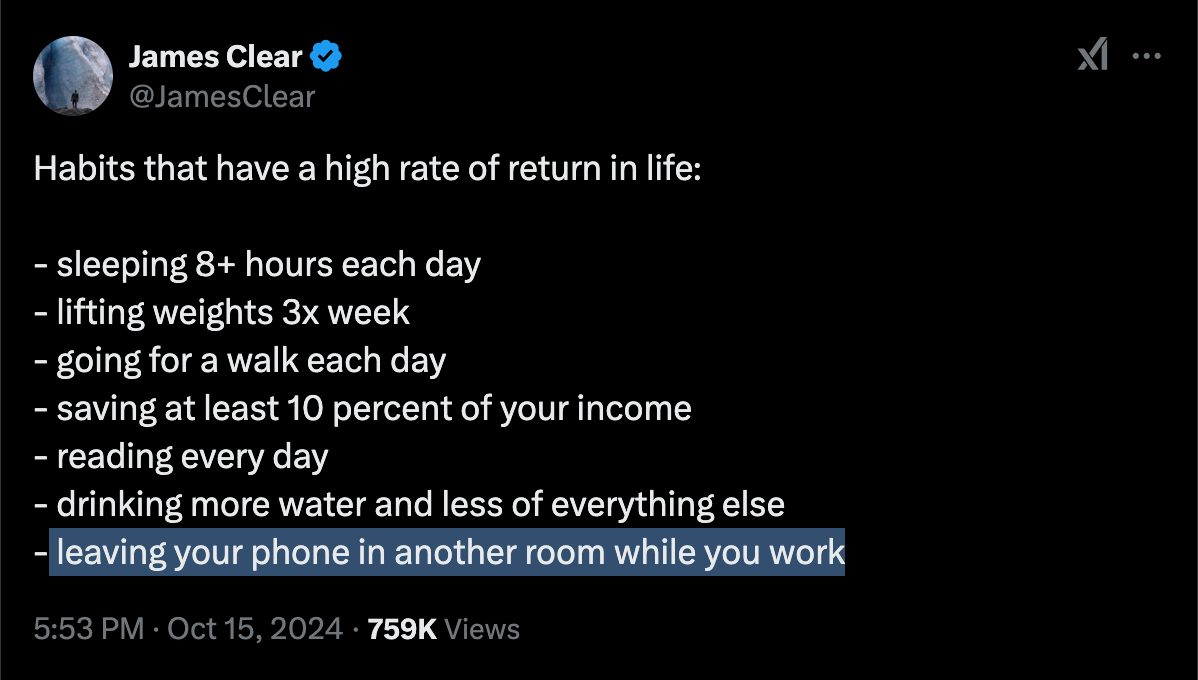Screen dimensions: 1198x680
Task: Click the 5:53 PM timestamp
Action: pos(89,629)
